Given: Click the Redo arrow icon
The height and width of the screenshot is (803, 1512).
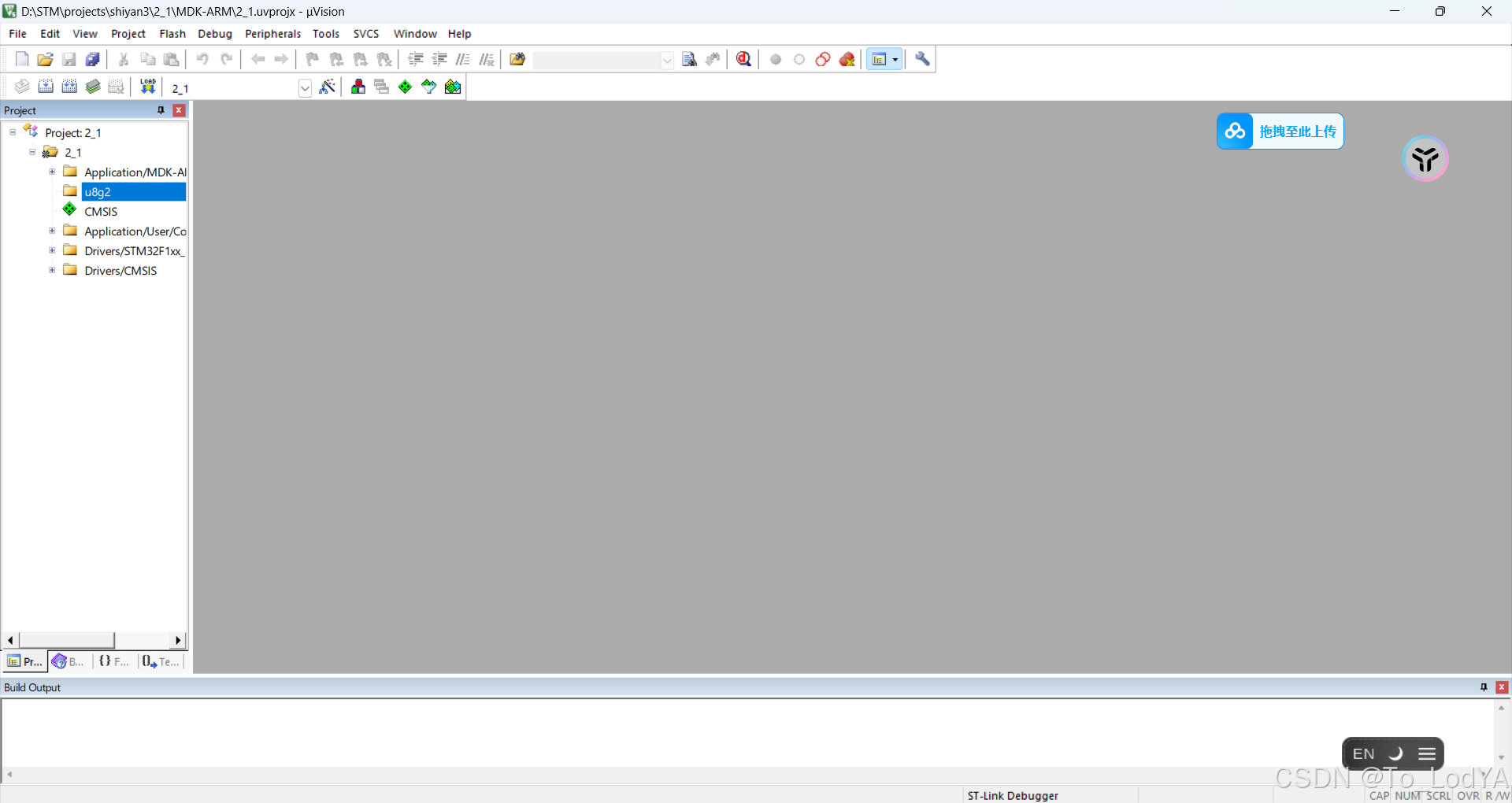Looking at the screenshot, I should (x=226, y=59).
